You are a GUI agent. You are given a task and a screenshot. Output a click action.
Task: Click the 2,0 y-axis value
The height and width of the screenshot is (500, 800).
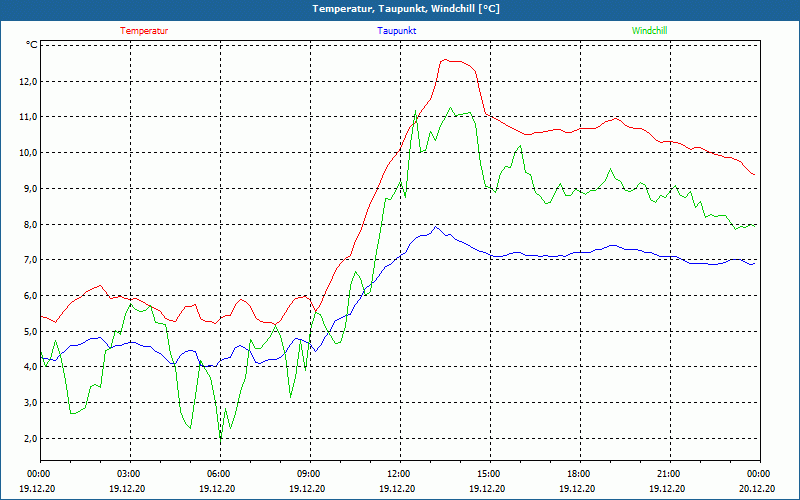[30, 438]
